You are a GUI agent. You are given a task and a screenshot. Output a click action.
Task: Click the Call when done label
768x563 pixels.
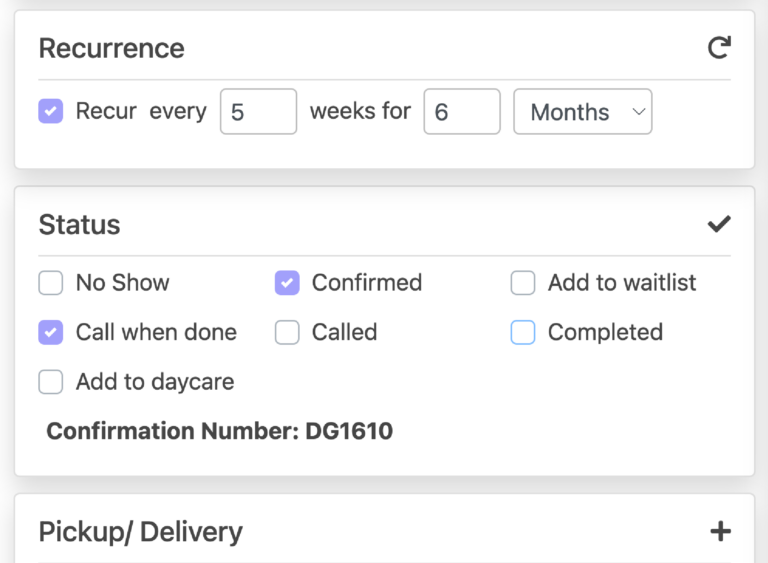tap(156, 332)
